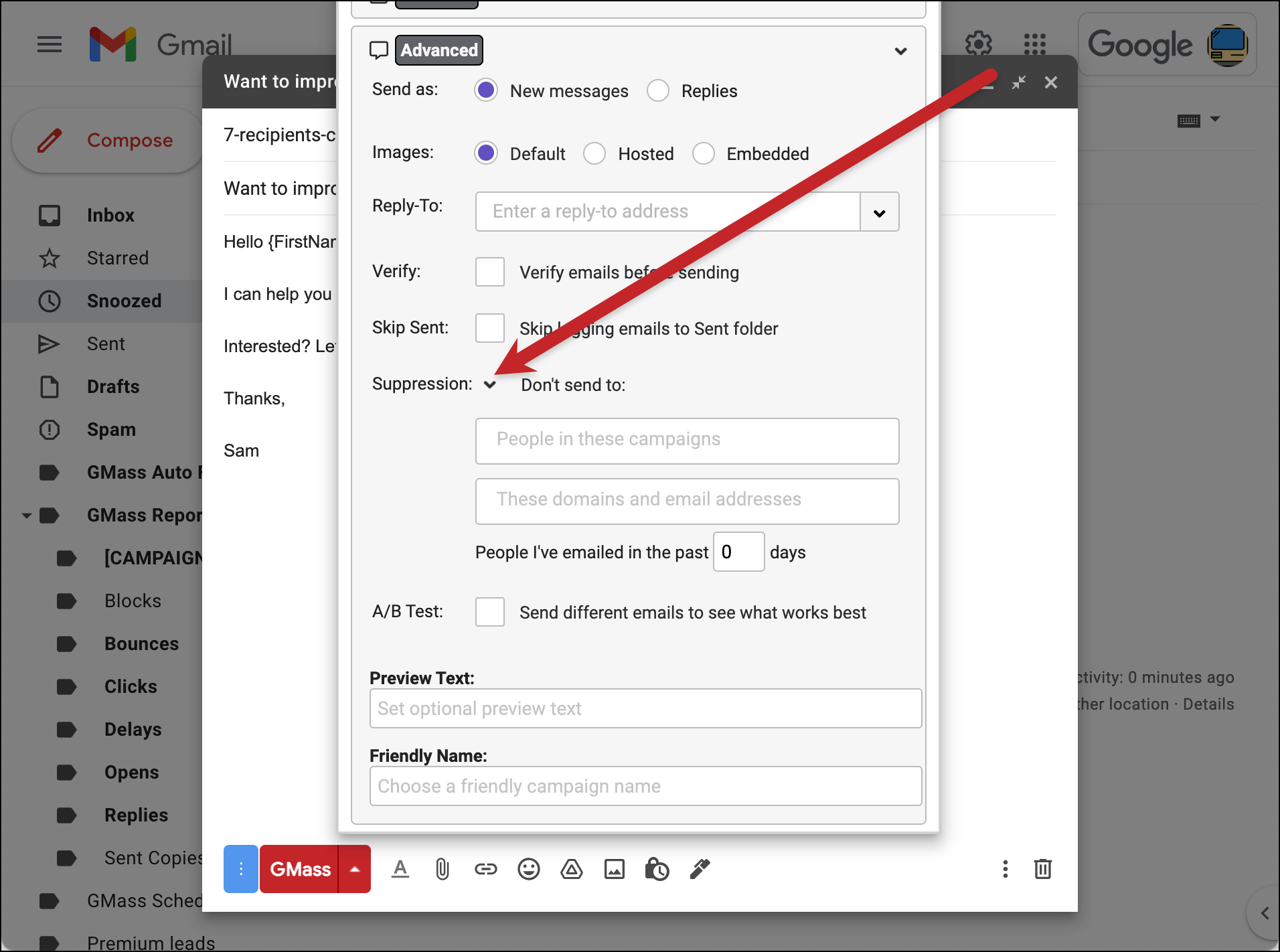
Task: Discard draft with the trash icon
Action: (x=1043, y=869)
